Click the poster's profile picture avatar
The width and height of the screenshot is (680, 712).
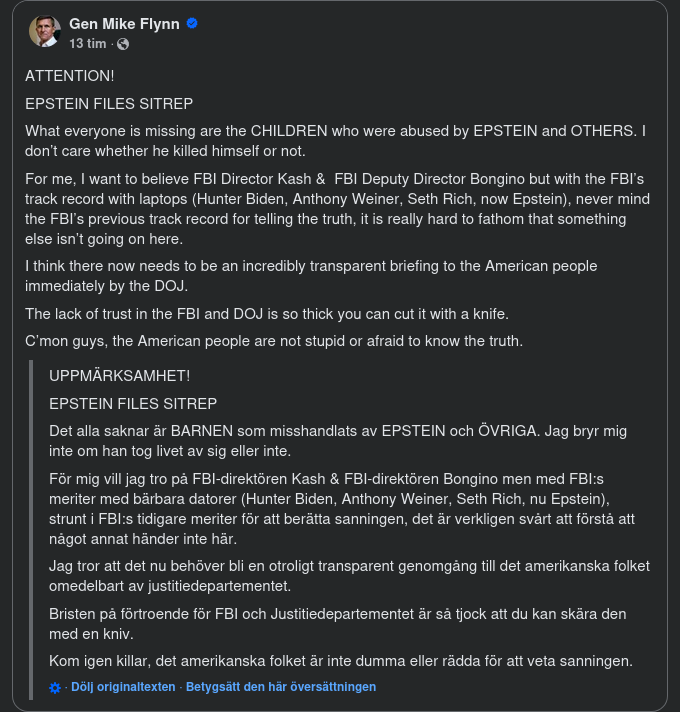(44, 32)
